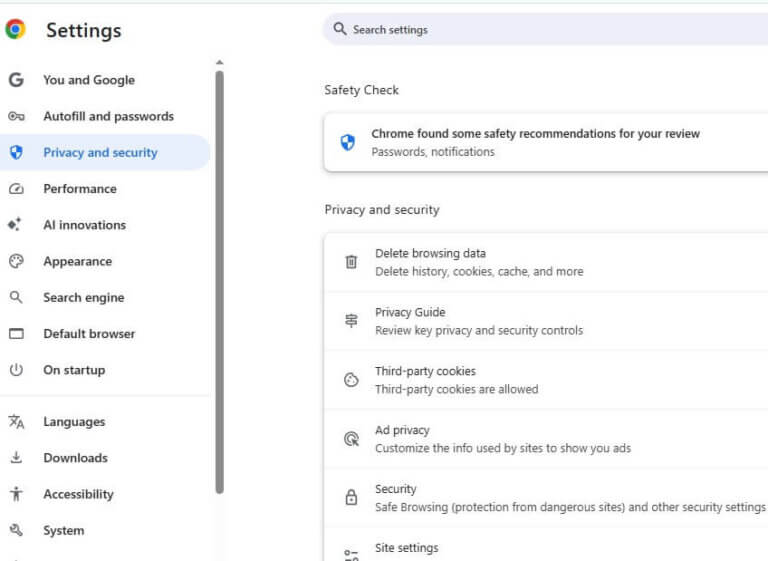This screenshot has width=768, height=561.
Task: Open the Search engine settings section
Action: 82,298
